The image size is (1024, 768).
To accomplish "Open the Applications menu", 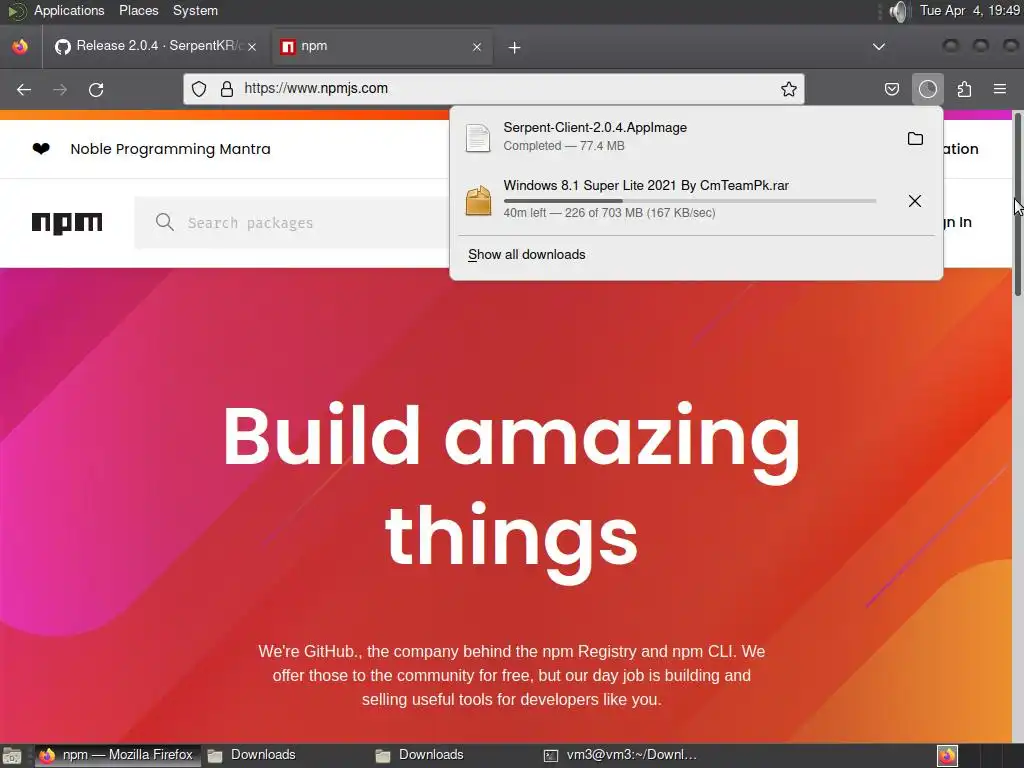I will (x=69, y=10).
